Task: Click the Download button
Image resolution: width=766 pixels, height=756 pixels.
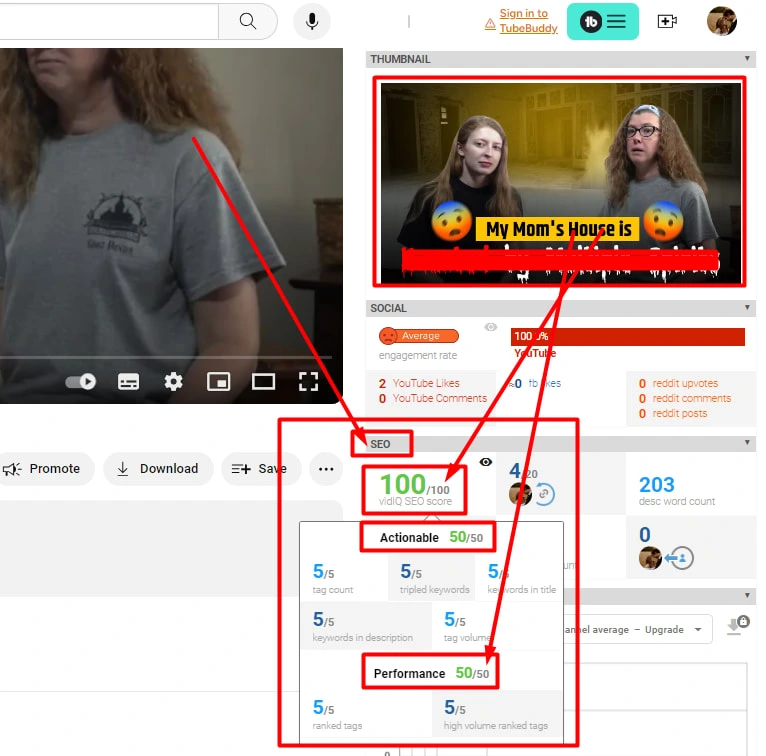Action: click(x=157, y=468)
